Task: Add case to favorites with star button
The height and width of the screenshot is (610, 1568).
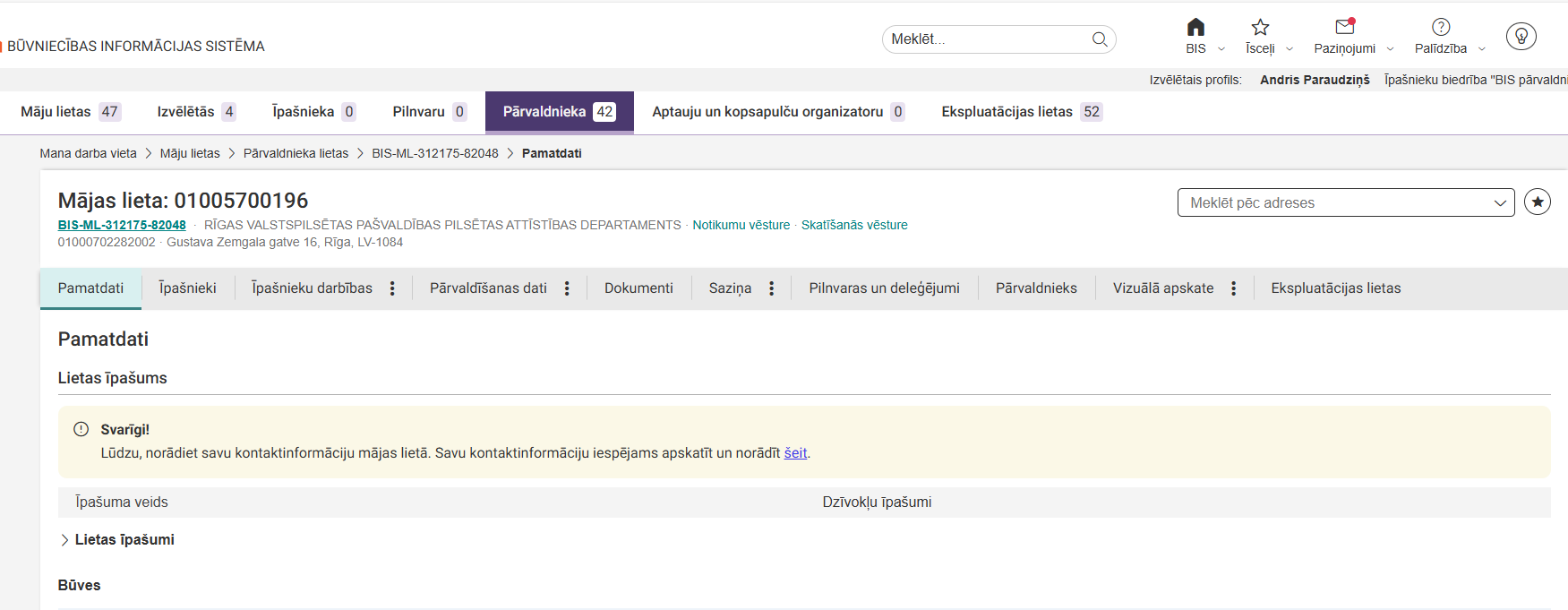Action: point(1538,202)
